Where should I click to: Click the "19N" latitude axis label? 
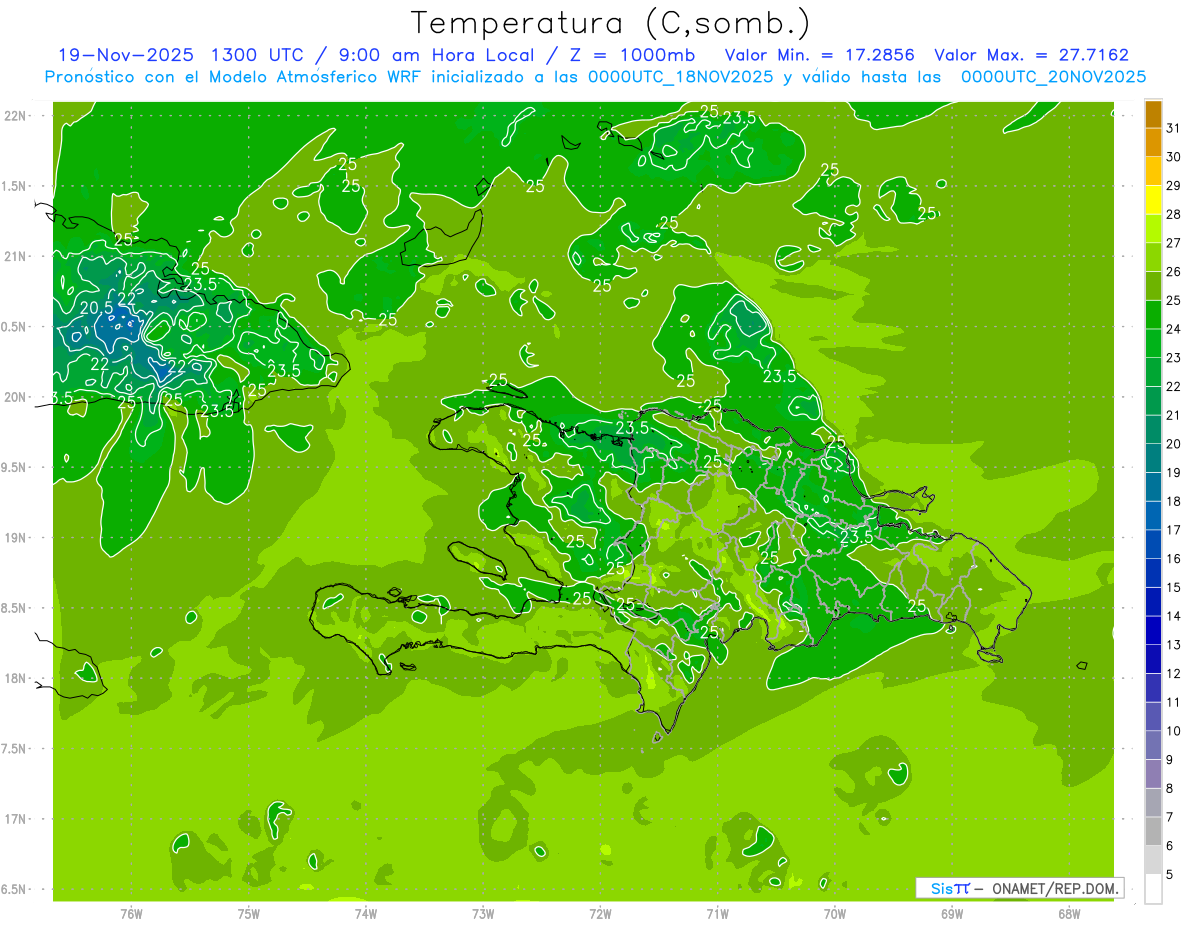pos(14,538)
